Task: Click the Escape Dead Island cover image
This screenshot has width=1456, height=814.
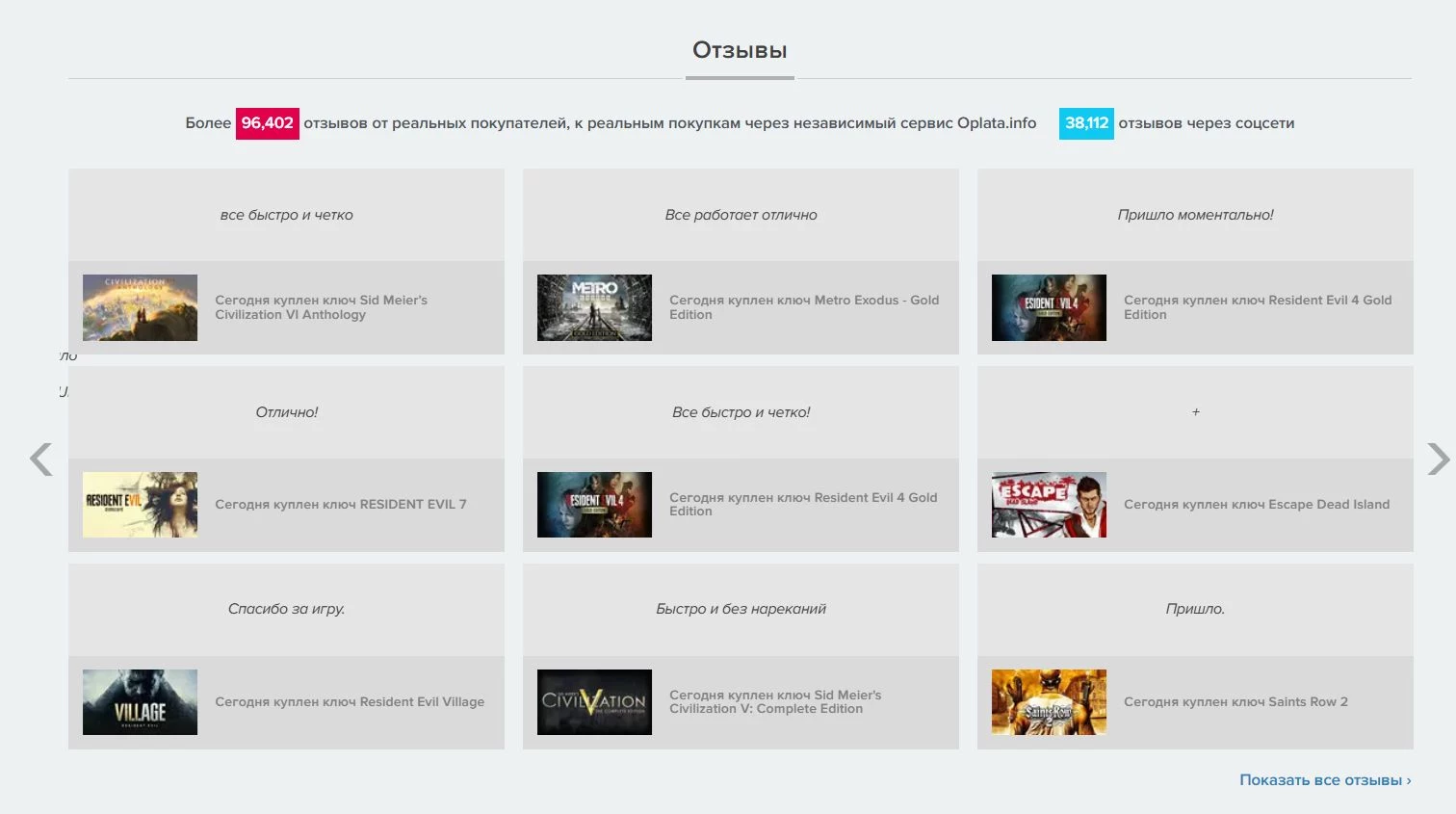Action: tap(1049, 505)
